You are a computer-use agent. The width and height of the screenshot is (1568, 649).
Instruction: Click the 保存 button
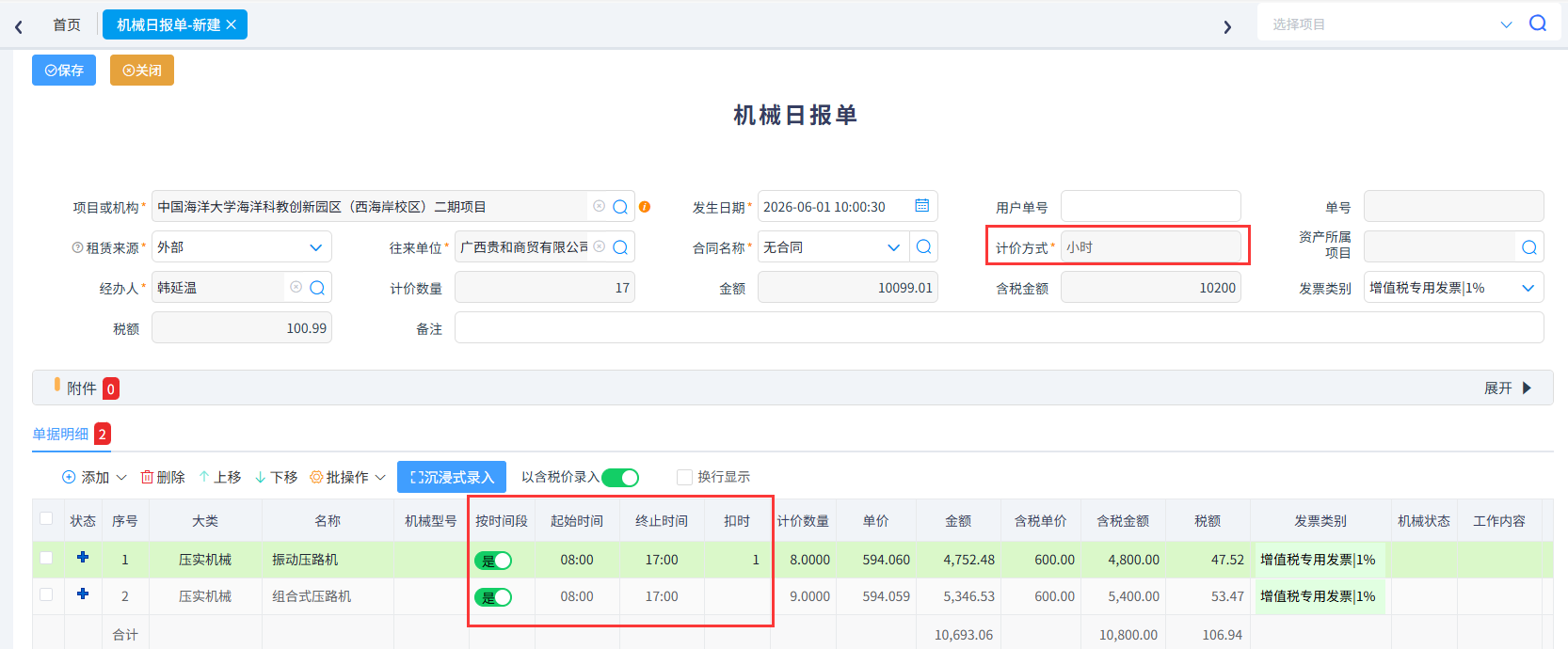(x=64, y=71)
